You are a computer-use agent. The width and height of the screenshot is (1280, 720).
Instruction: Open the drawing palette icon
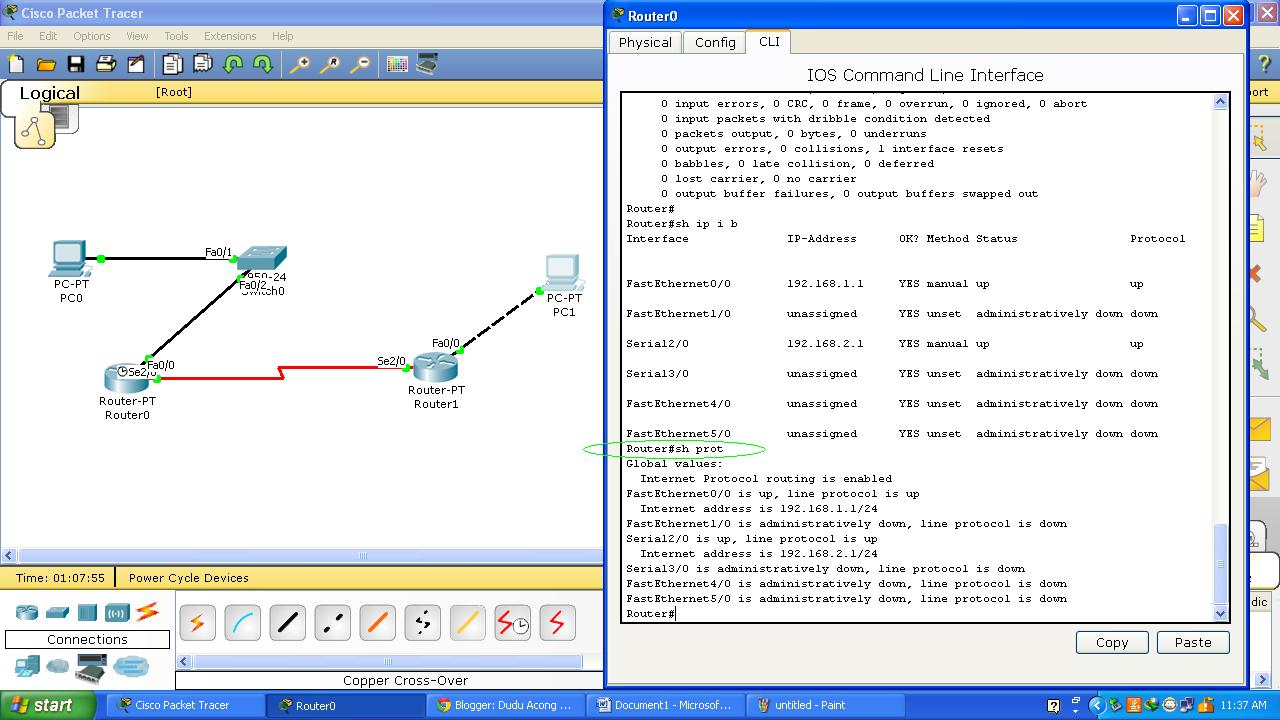397,64
